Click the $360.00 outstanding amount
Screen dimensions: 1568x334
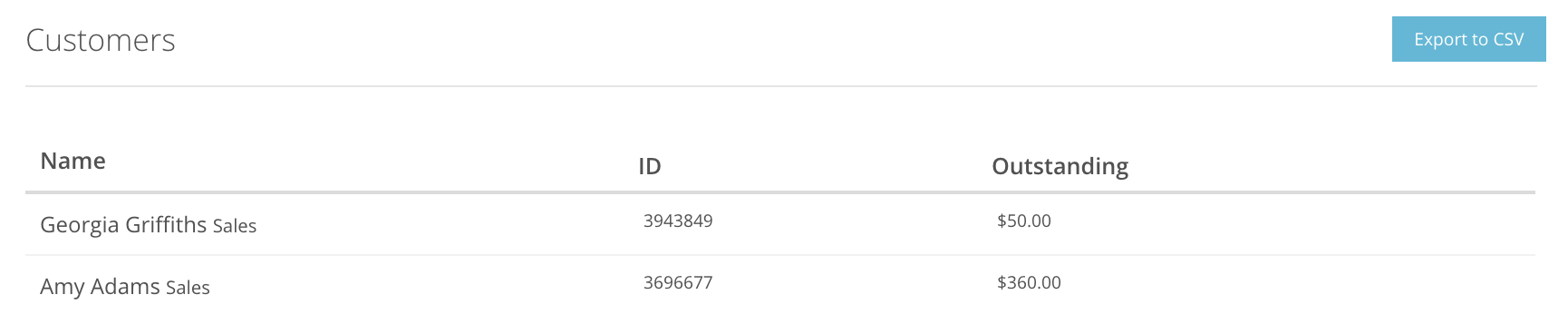(1029, 282)
